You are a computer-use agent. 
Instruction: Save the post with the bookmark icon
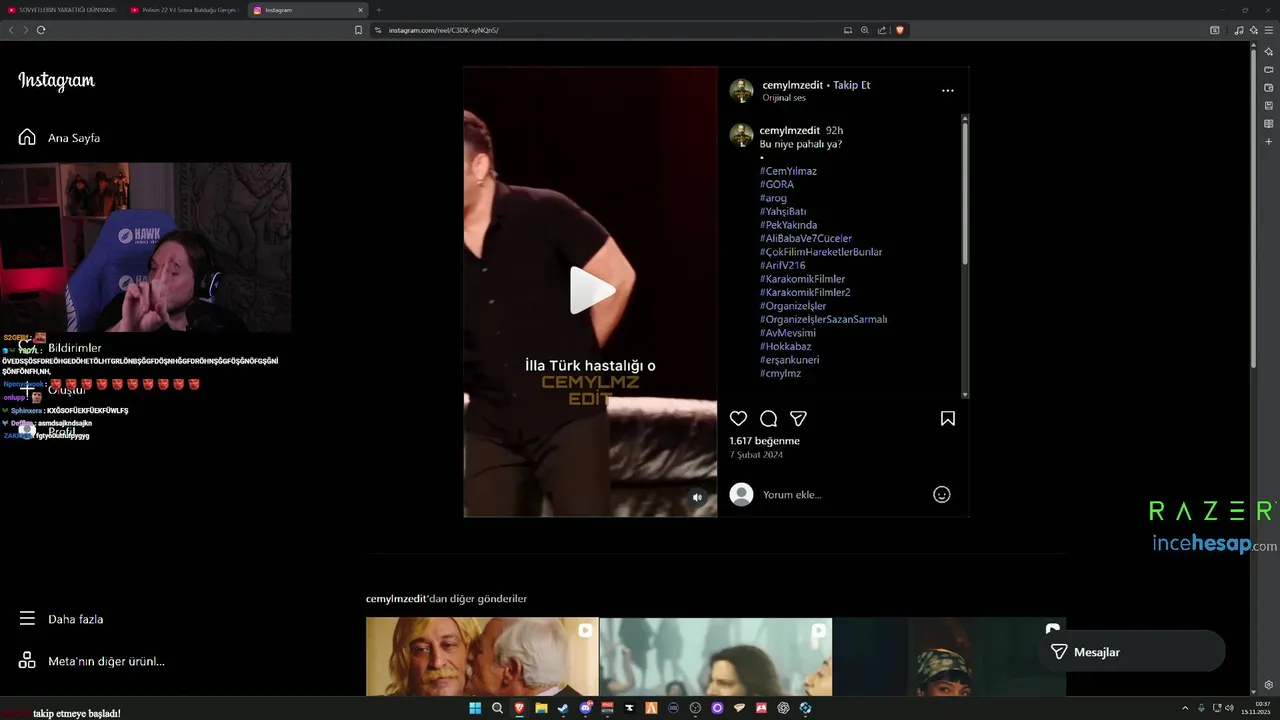point(947,419)
